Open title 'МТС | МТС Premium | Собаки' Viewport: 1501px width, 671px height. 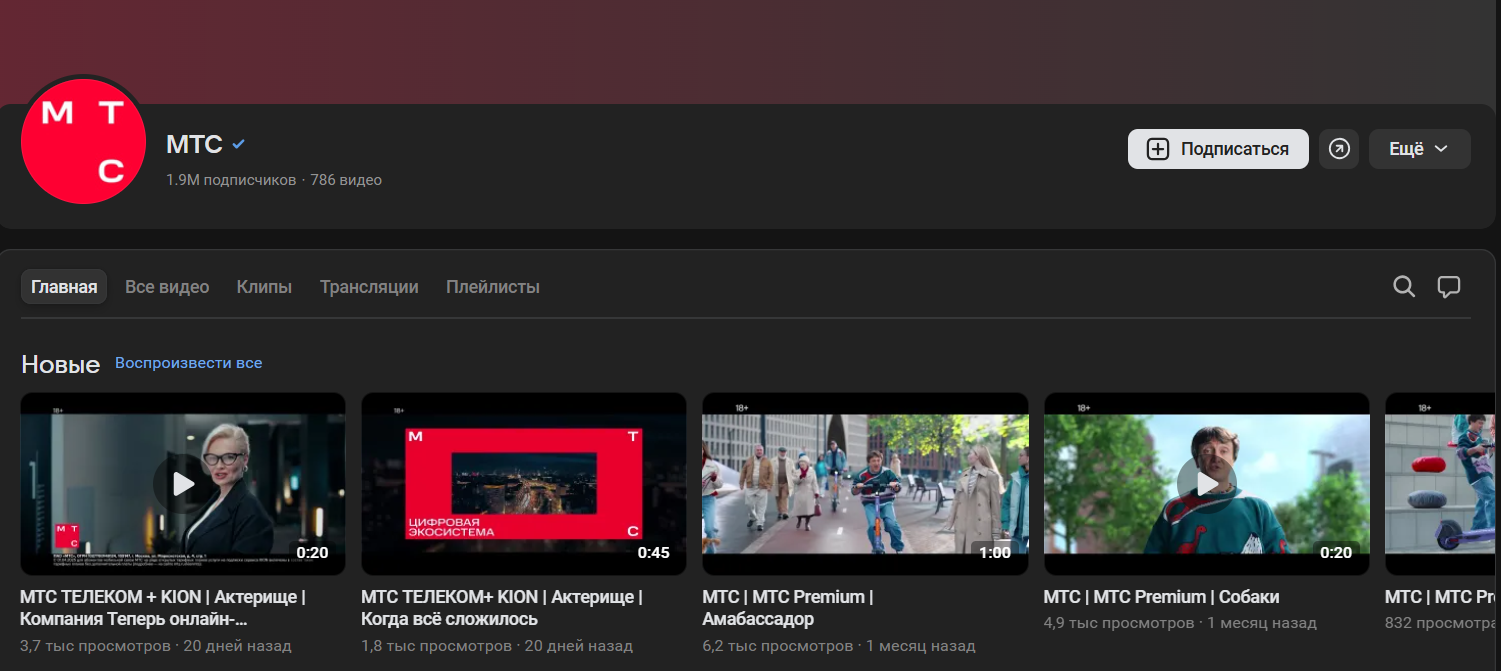coord(1161,597)
